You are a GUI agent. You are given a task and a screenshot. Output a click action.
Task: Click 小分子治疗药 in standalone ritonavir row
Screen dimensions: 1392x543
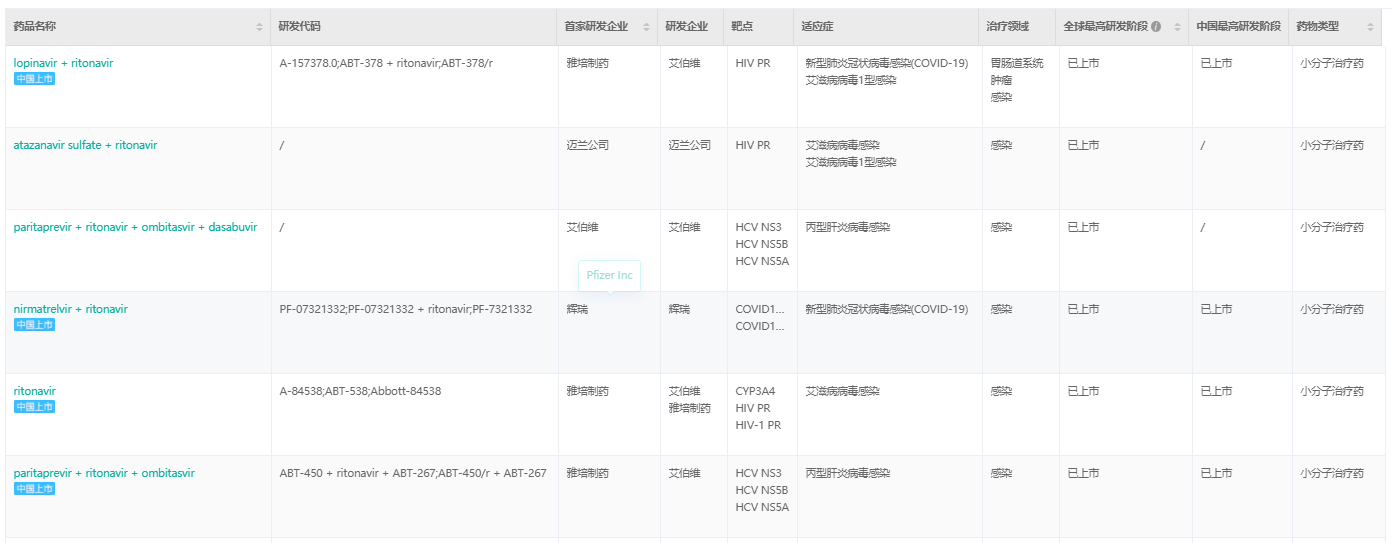click(1332, 391)
